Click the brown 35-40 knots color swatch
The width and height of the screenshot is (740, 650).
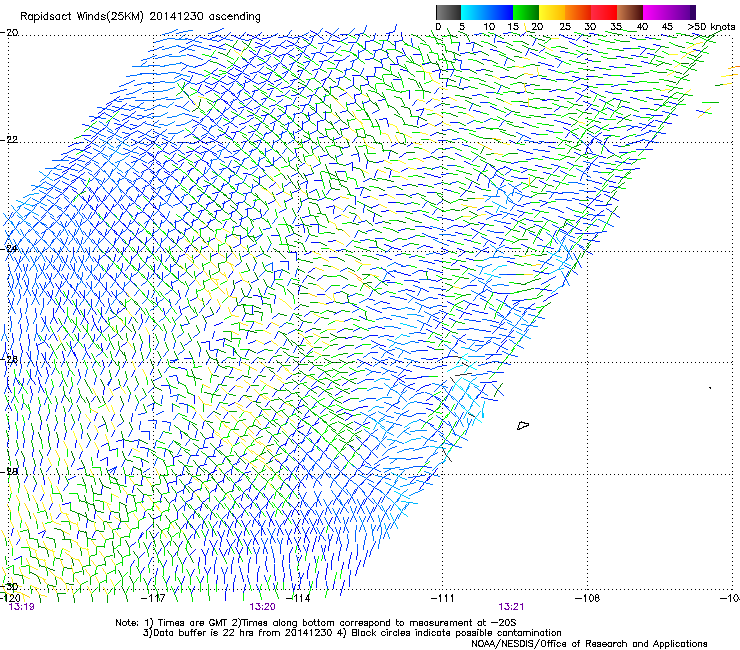(x=630, y=12)
